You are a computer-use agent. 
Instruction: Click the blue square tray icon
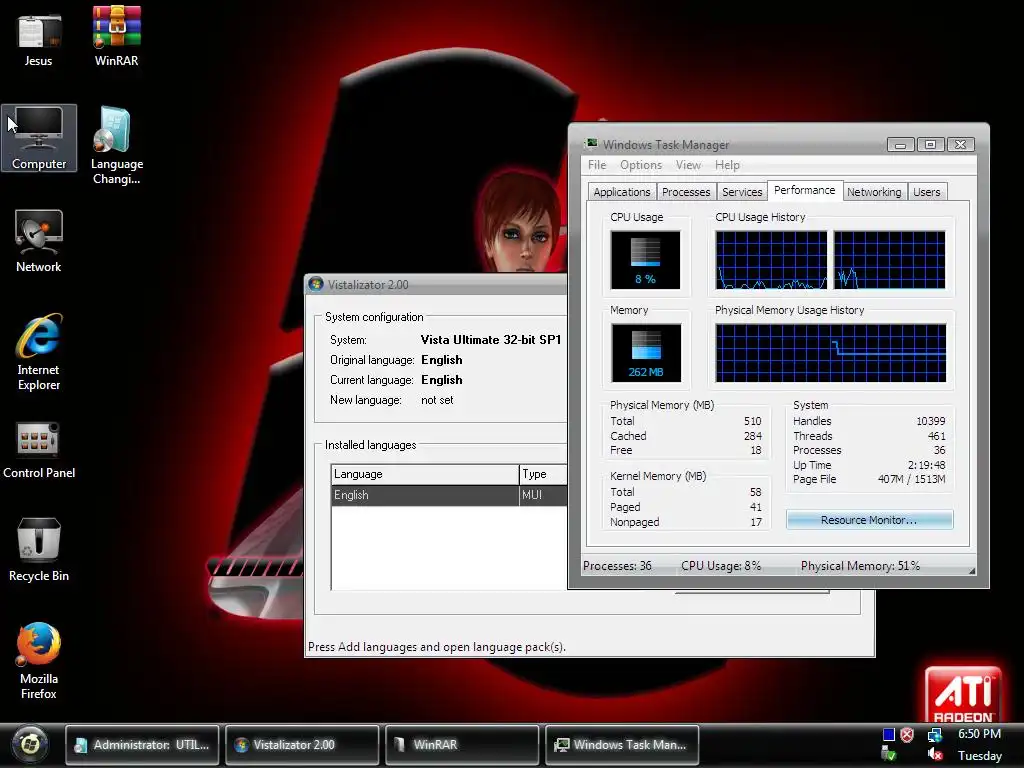[888, 735]
